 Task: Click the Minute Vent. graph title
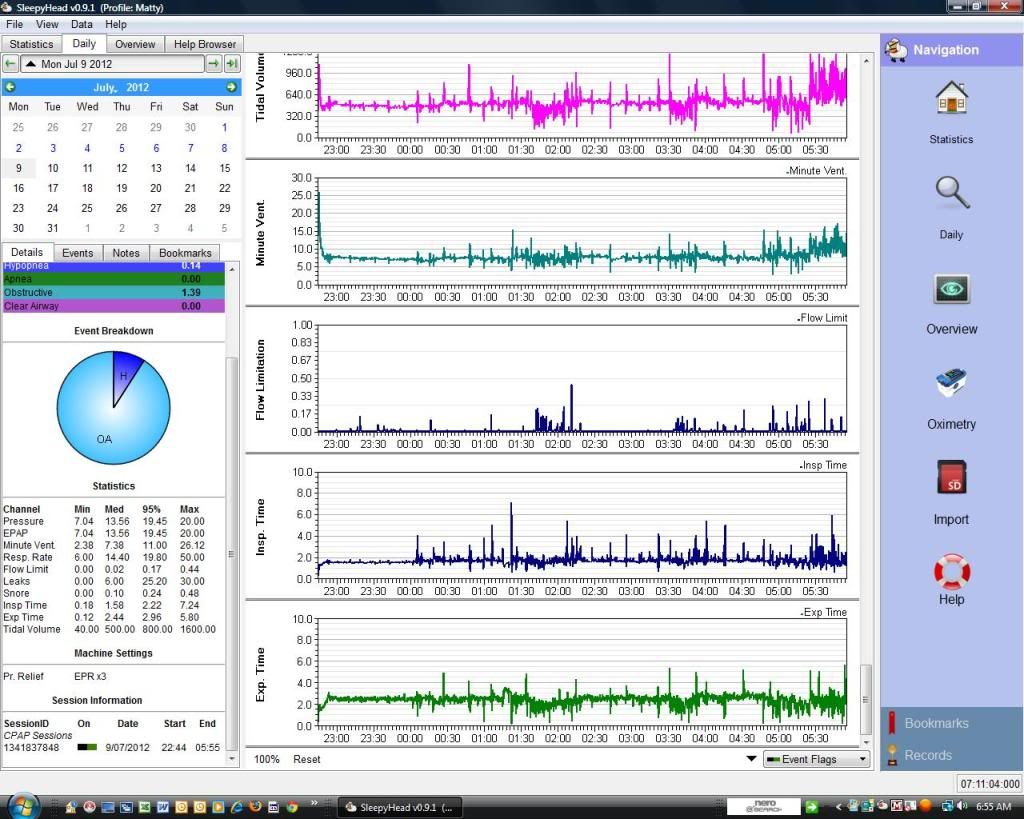pos(816,170)
